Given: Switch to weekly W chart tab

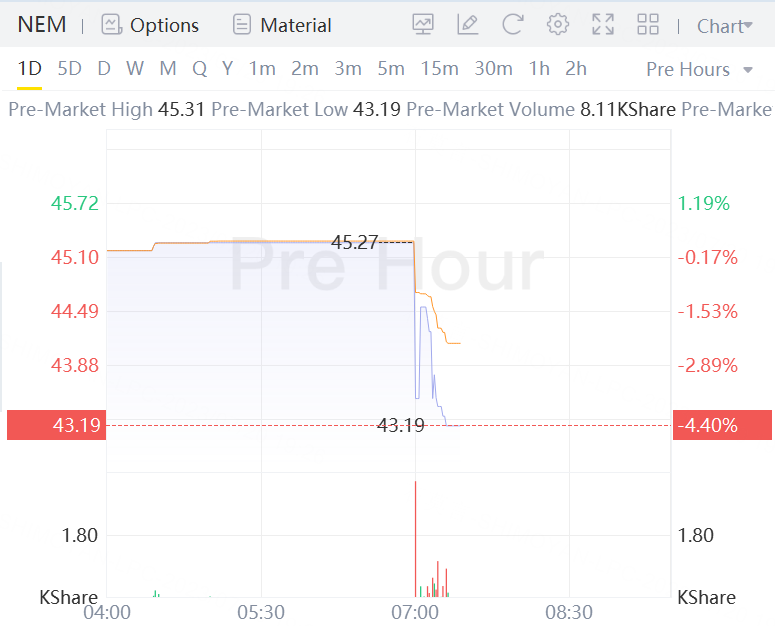Looking at the screenshot, I should point(135,69).
